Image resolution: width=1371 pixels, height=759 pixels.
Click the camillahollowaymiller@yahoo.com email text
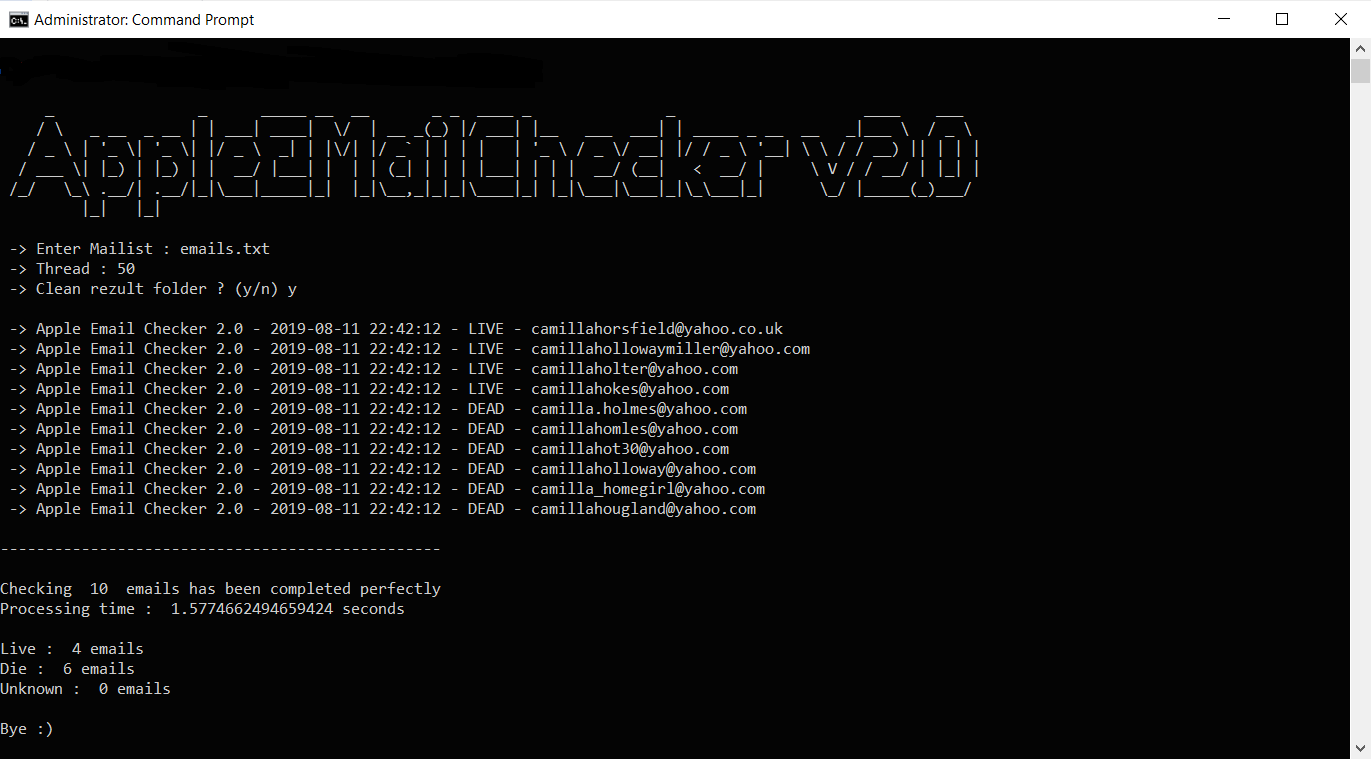(670, 349)
